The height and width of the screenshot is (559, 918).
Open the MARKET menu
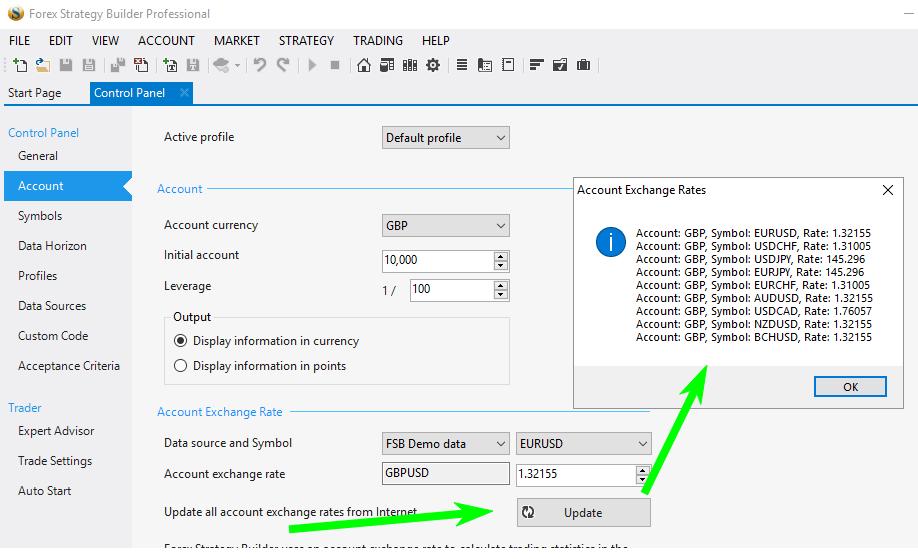coord(237,40)
